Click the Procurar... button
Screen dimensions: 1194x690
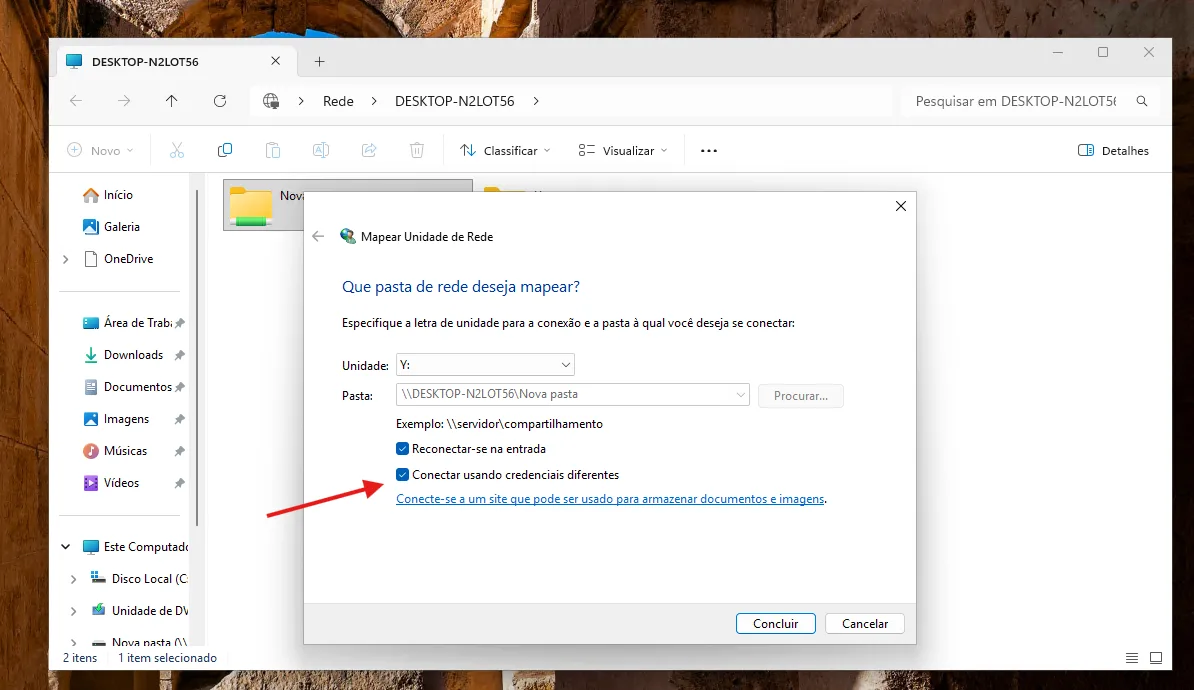(800, 396)
